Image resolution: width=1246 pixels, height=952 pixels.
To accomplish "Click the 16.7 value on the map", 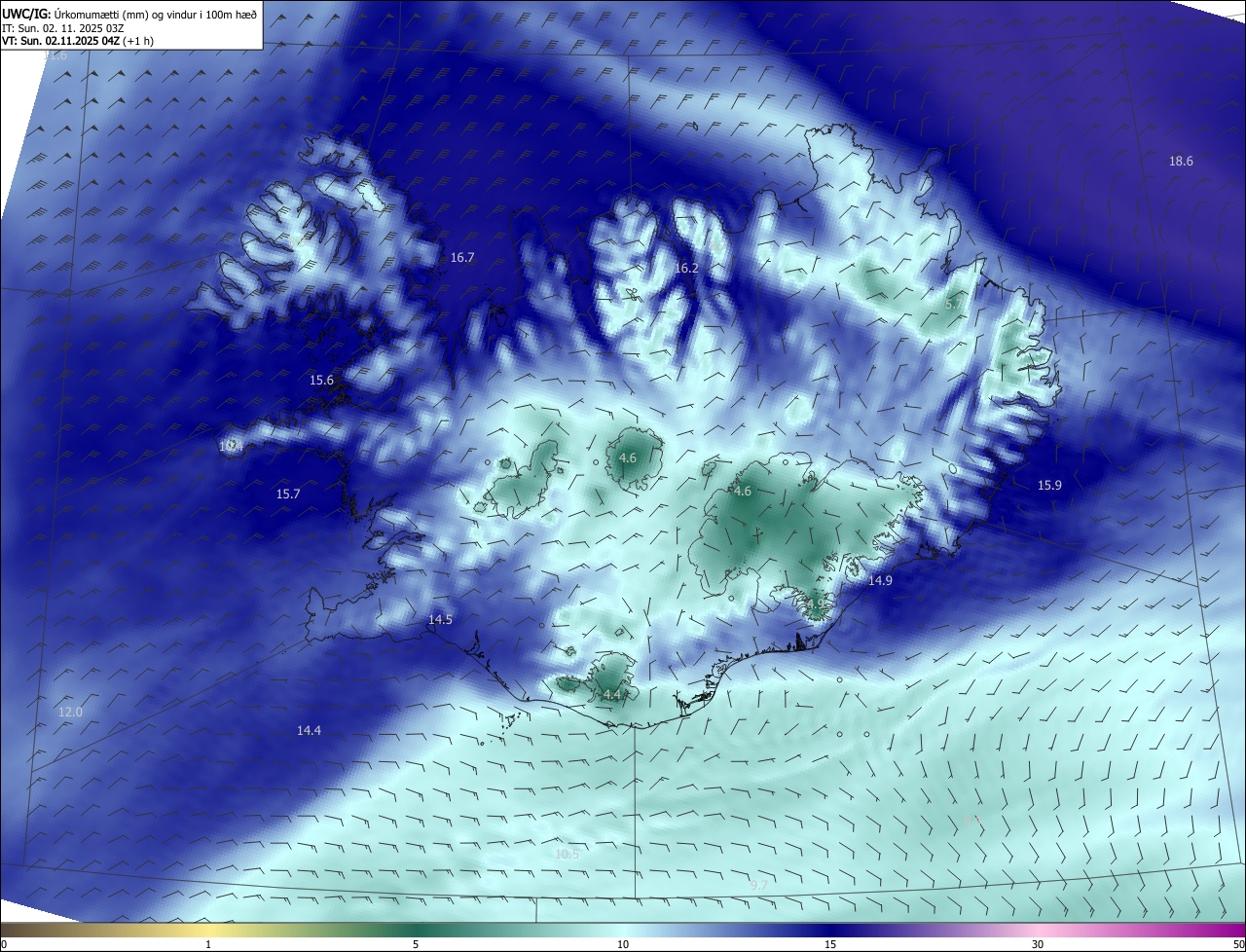I will click(x=462, y=258).
